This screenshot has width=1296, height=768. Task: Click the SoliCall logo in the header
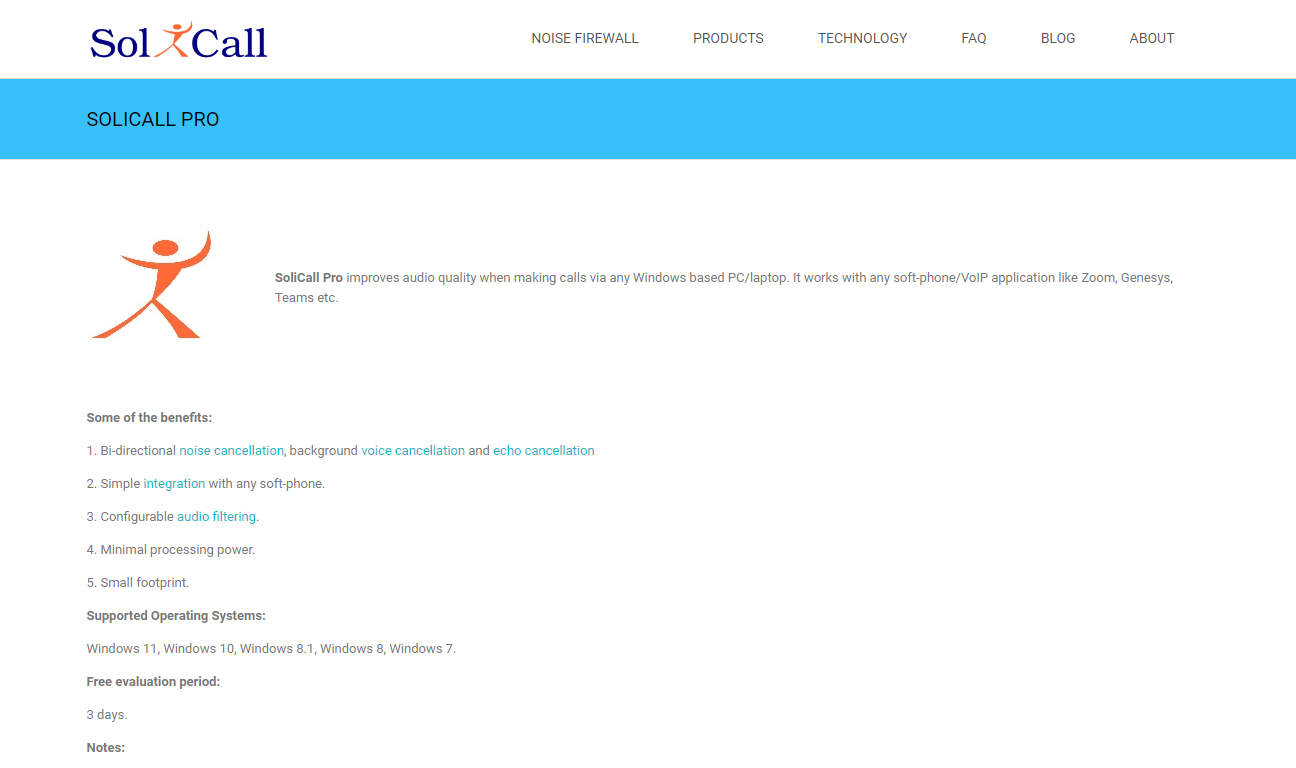point(179,40)
